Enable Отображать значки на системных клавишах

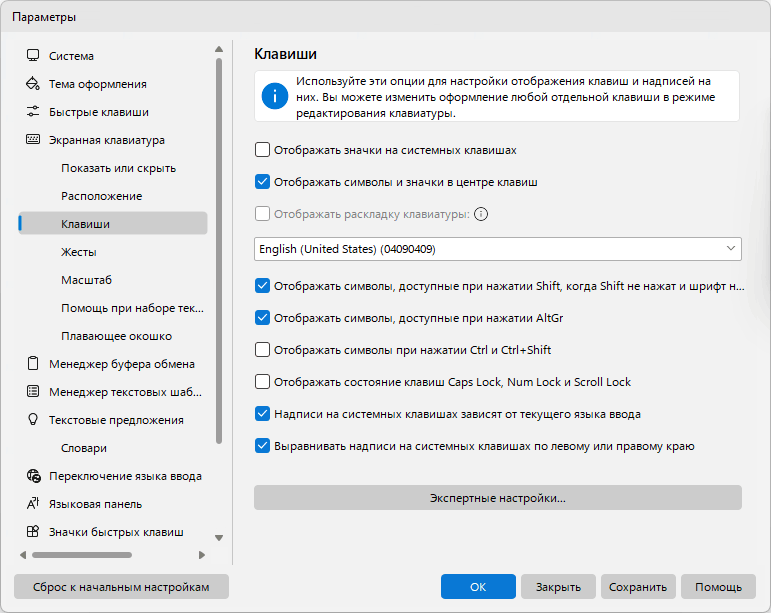click(263, 150)
